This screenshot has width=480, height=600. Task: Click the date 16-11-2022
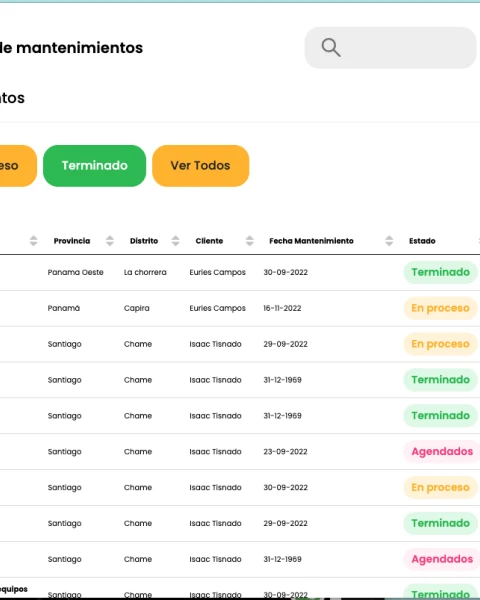282,308
